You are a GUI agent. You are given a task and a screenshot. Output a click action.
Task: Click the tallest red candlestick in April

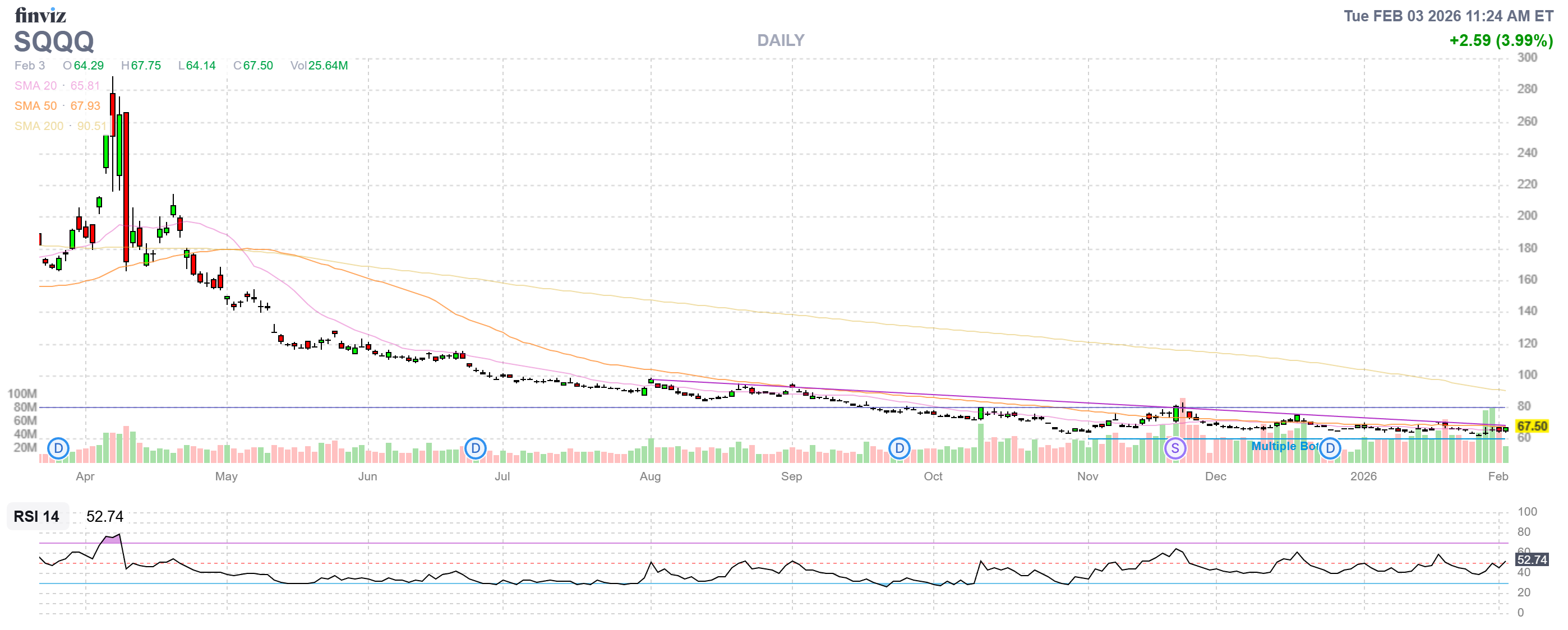126,187
